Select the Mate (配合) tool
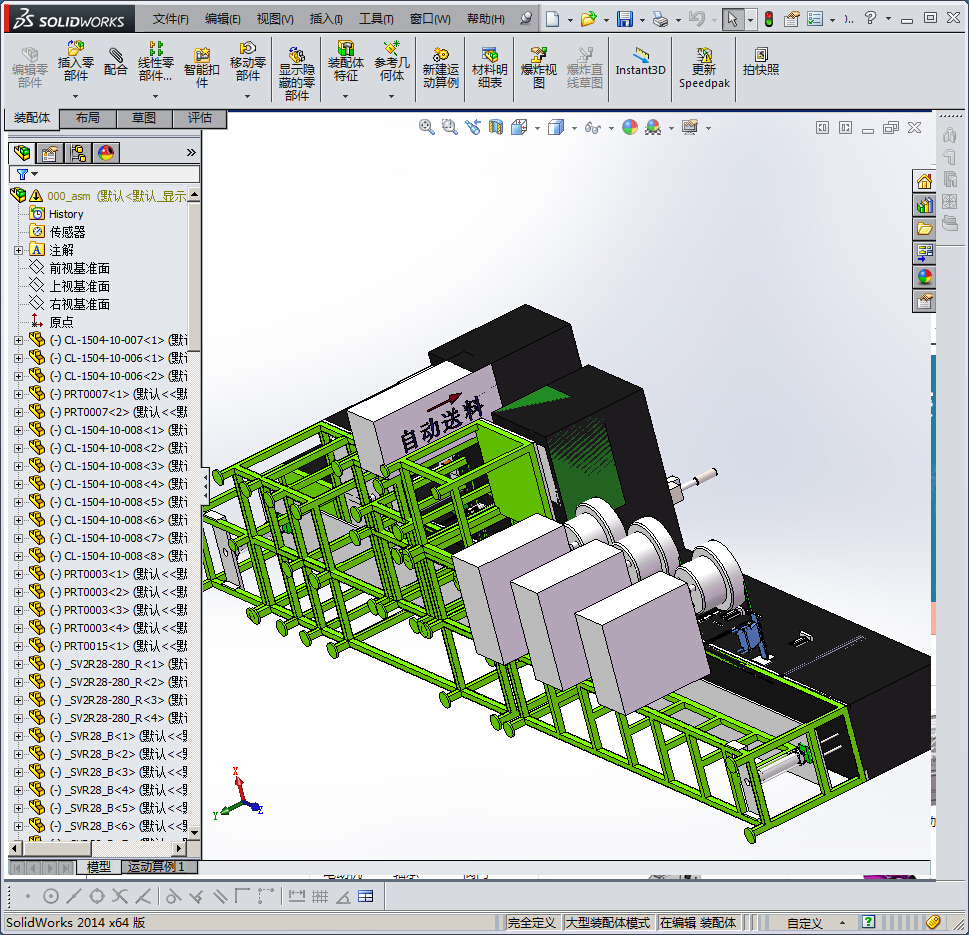The image size is (969, 935). click(116, 62)
